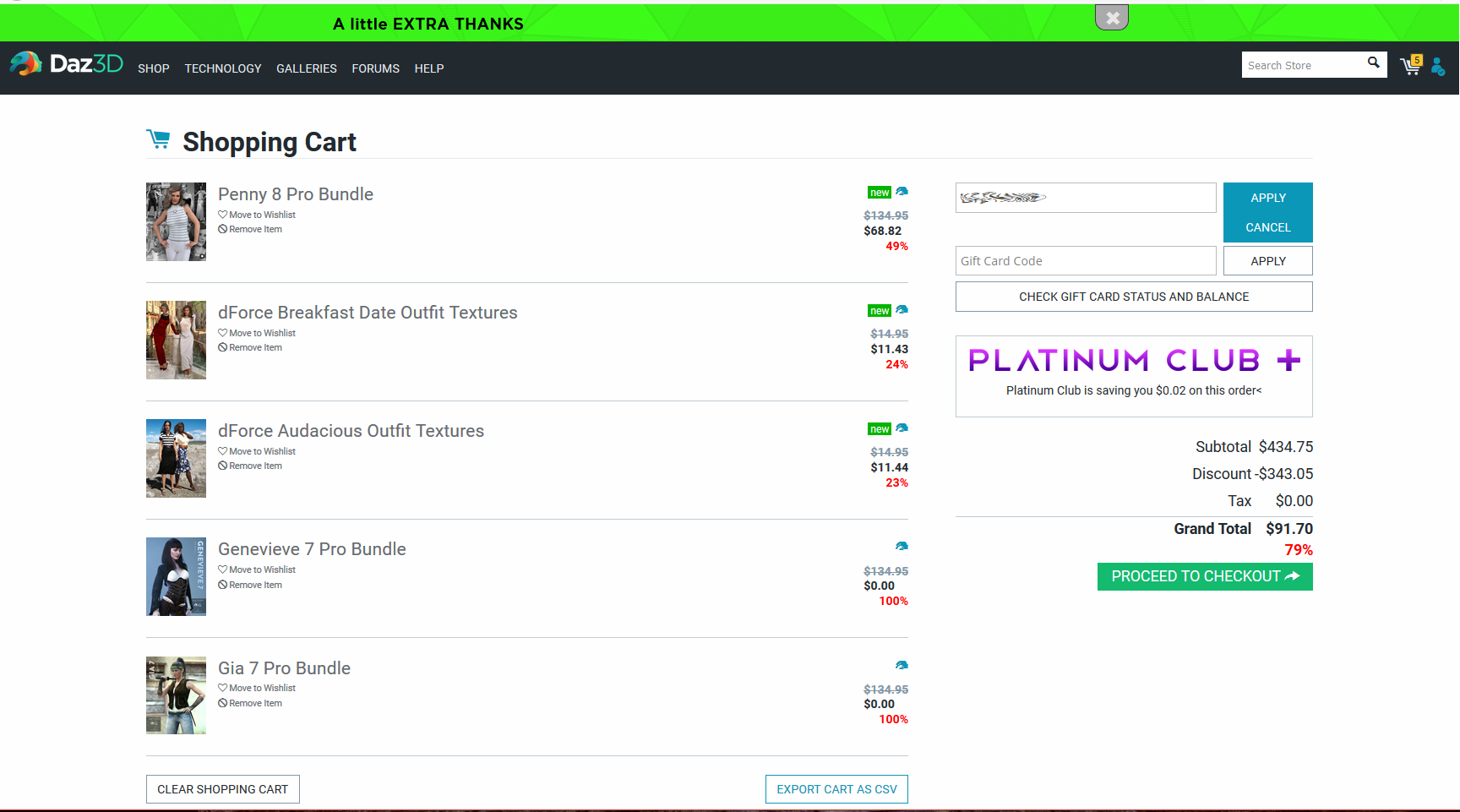Export cart as CSV

(836, 789)
